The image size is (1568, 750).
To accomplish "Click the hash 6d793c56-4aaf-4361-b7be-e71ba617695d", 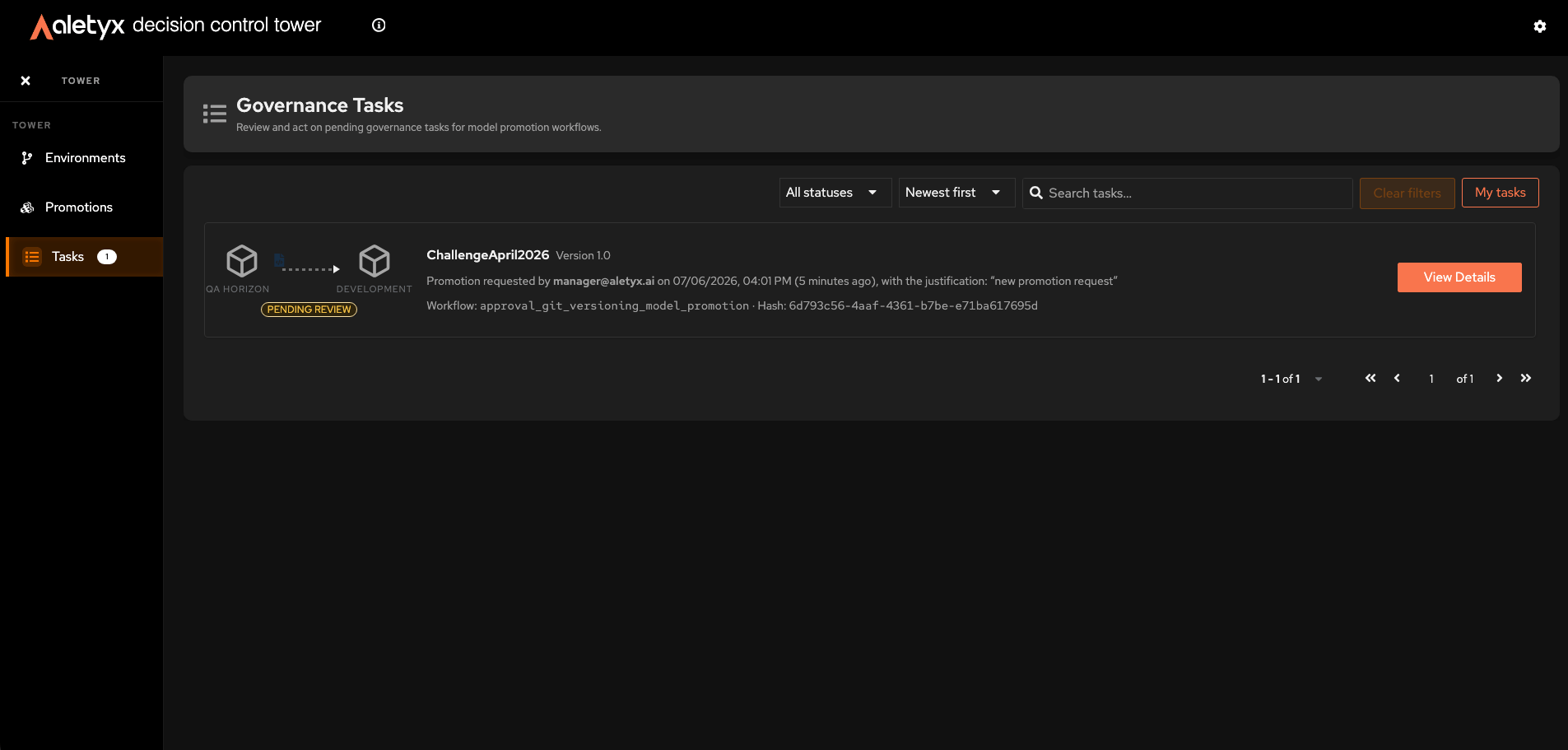I will (x=913, y=306).
